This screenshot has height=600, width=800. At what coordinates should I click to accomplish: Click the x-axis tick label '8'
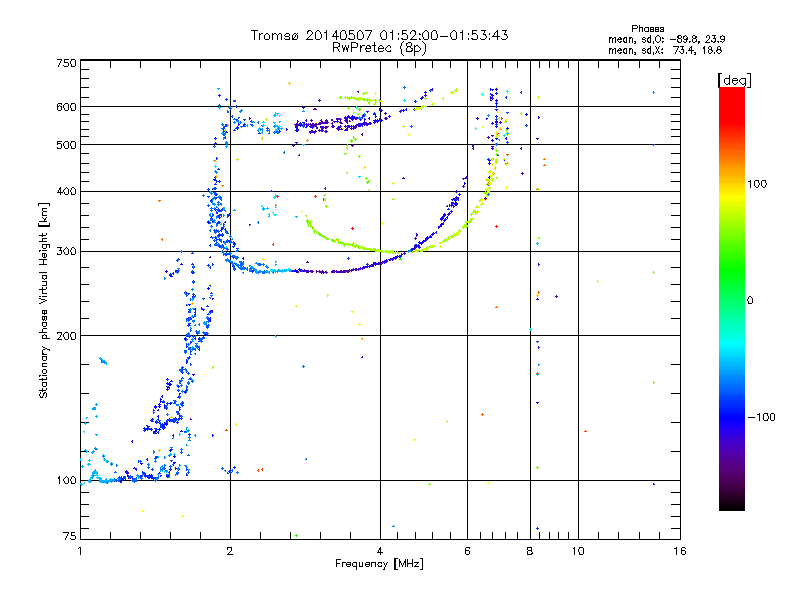coord(530,551)
